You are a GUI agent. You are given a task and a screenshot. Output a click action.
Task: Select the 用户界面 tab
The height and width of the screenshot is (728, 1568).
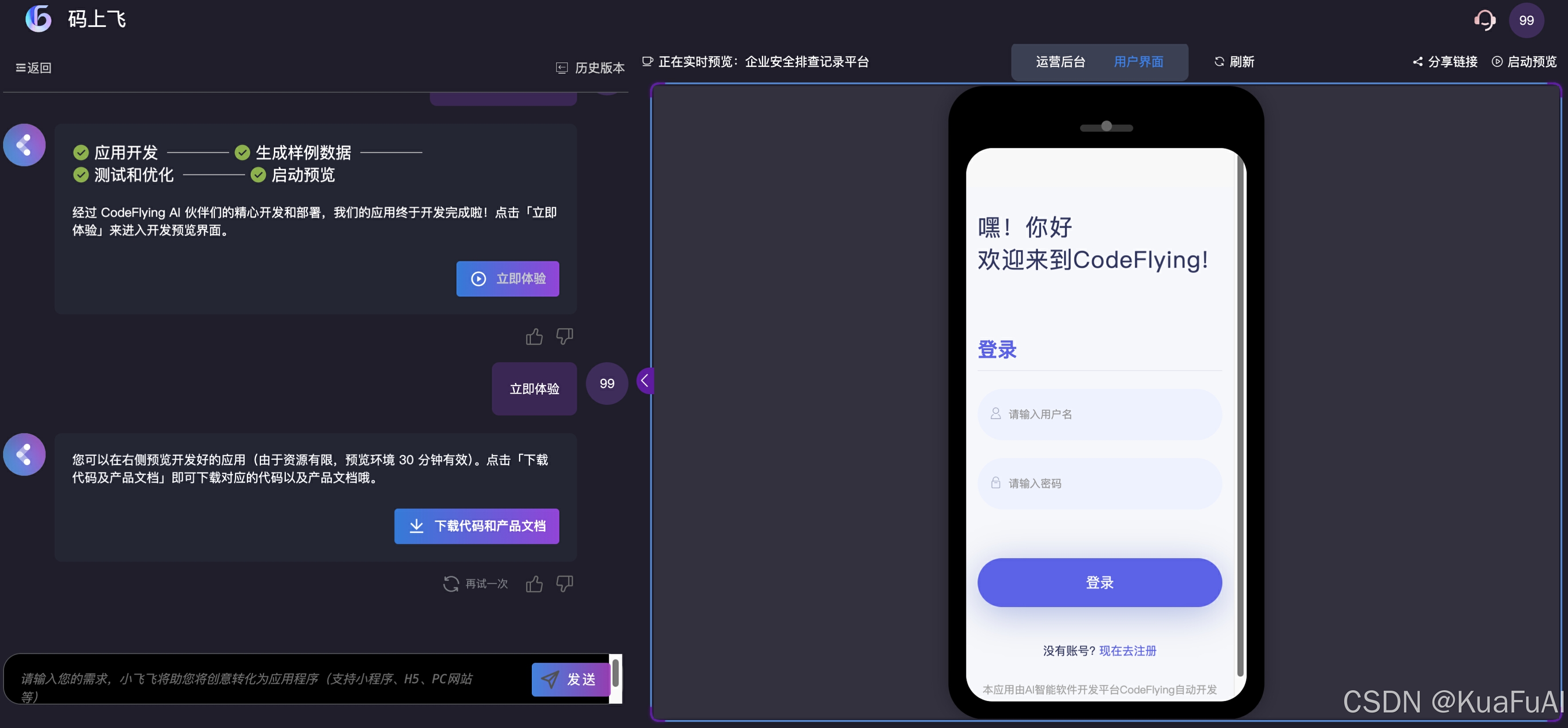(x=1138, y=61)
